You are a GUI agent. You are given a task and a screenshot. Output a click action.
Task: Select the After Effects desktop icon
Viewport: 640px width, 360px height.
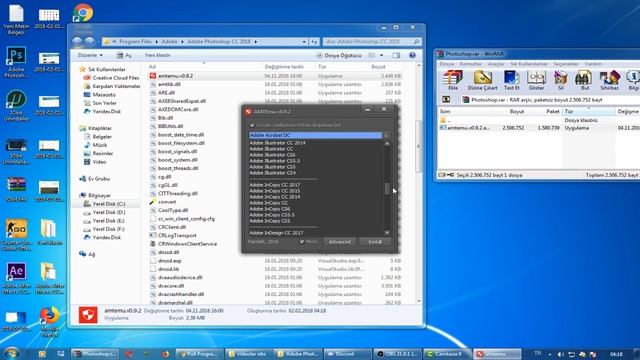[16, 278]
